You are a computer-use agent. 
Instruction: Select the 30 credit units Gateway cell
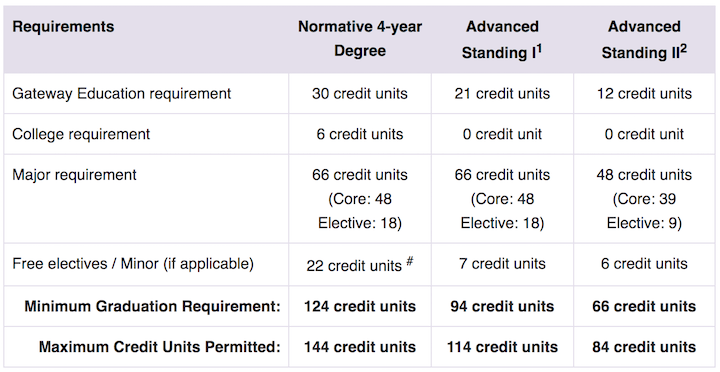[x=360, y=94]
